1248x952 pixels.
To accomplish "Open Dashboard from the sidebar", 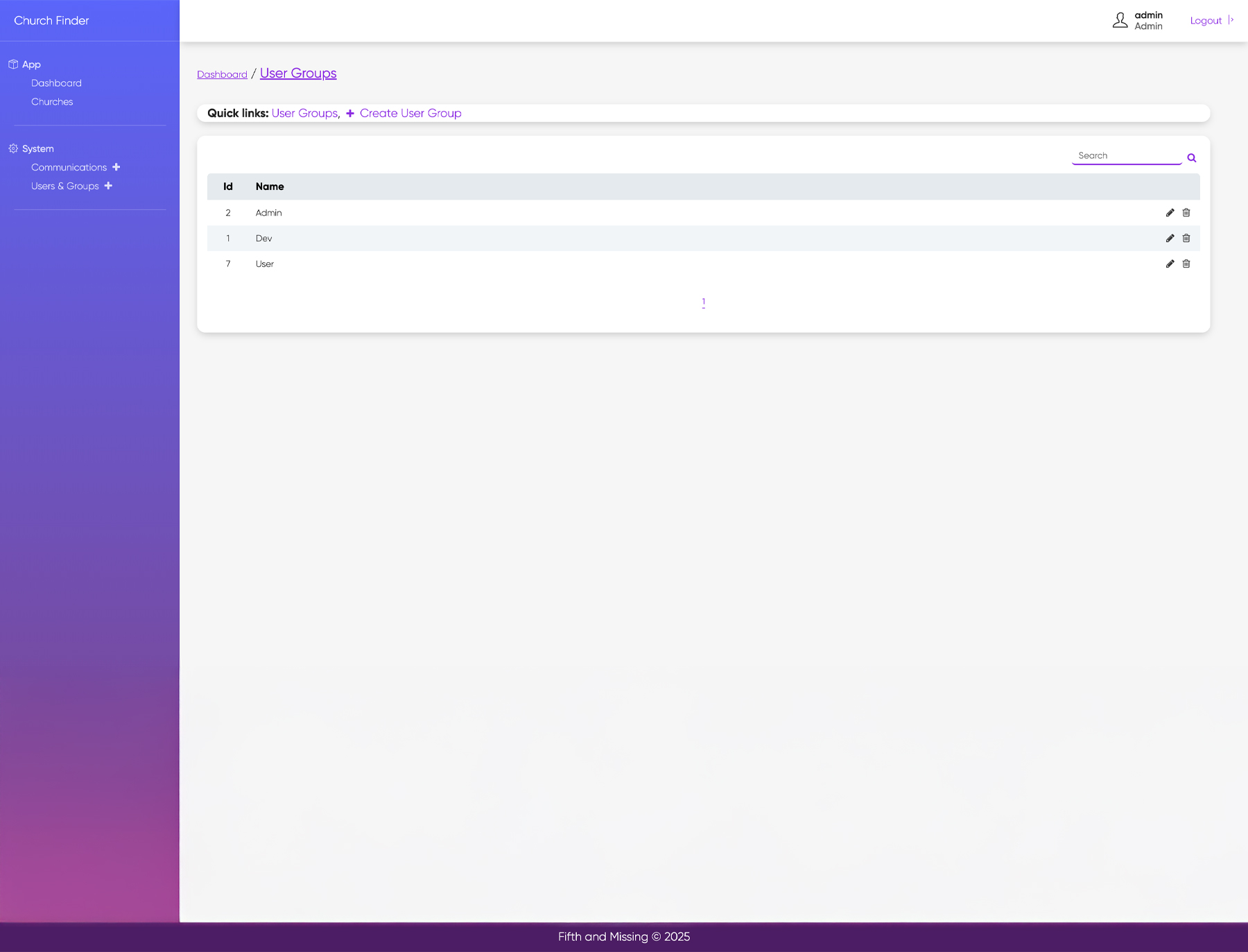I will pyautogui.click(x=56, y=83).
